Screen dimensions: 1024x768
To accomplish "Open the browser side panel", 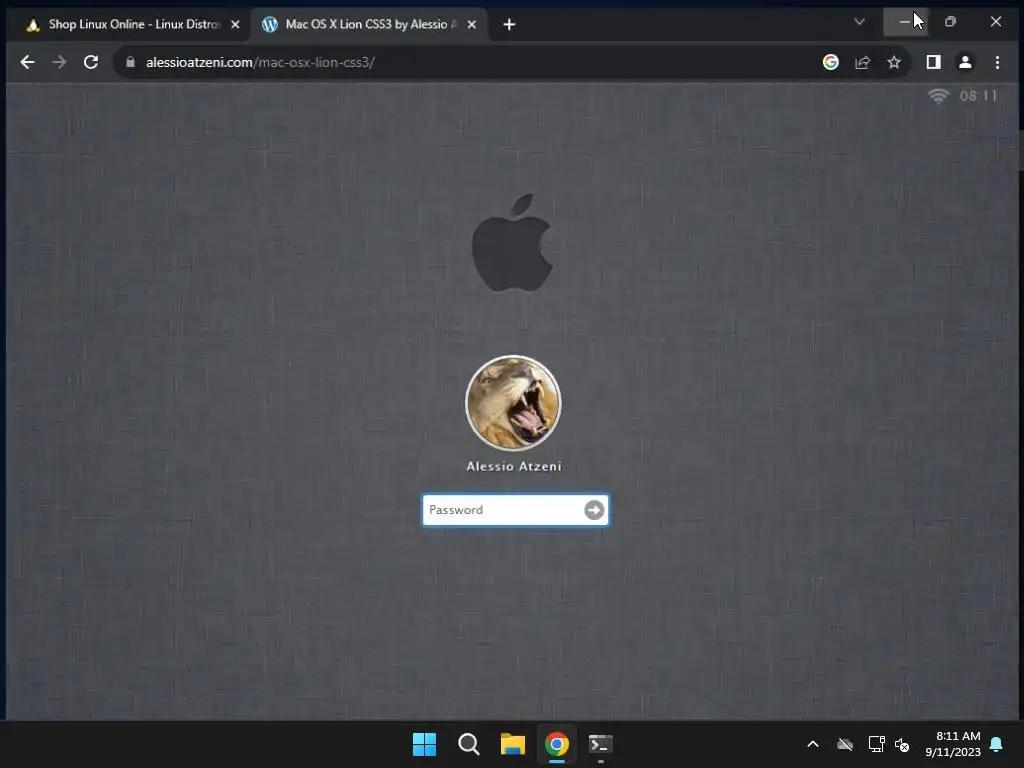I will 933,62.
